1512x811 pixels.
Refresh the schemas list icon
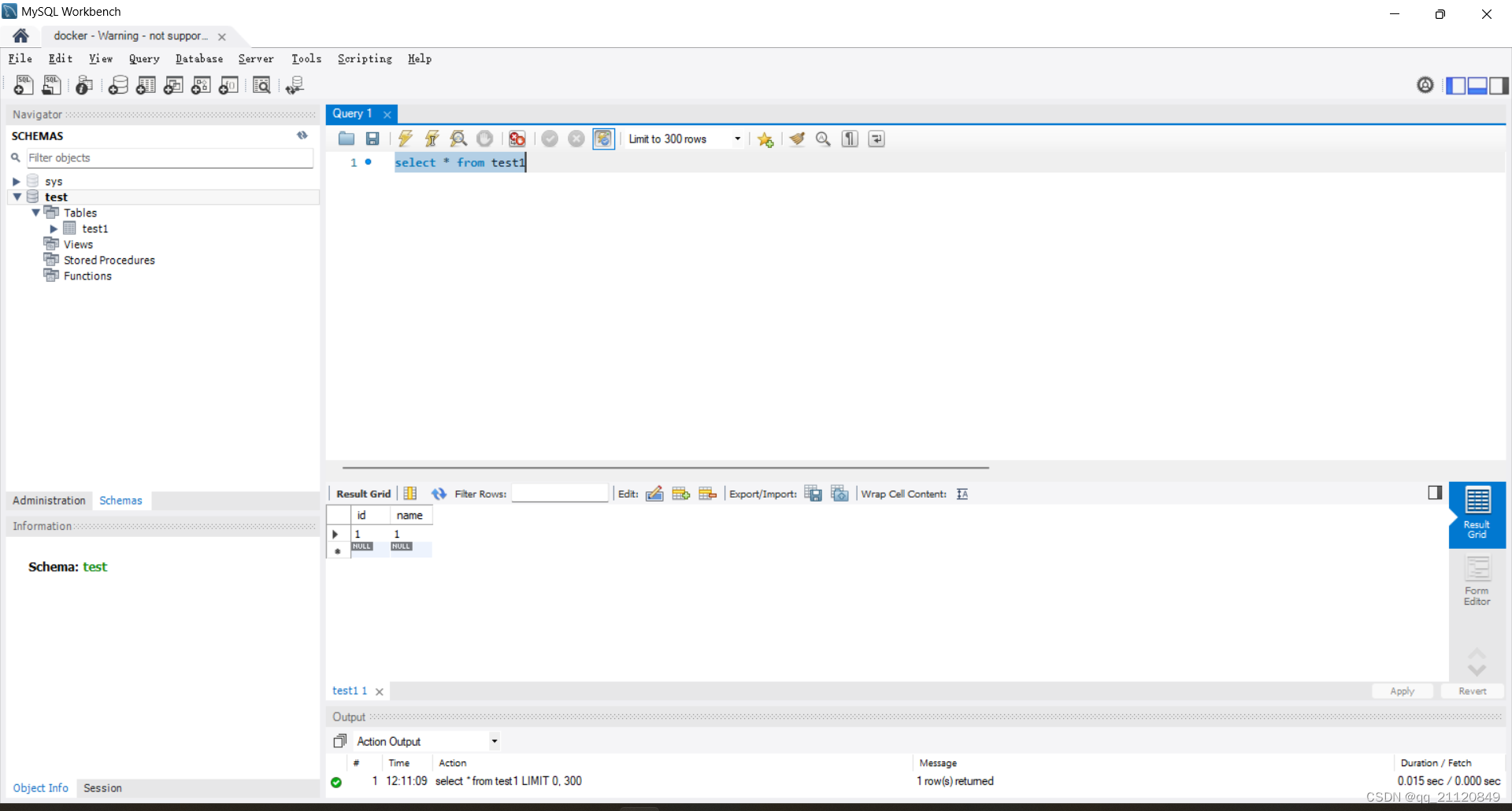tap(302, 135)
